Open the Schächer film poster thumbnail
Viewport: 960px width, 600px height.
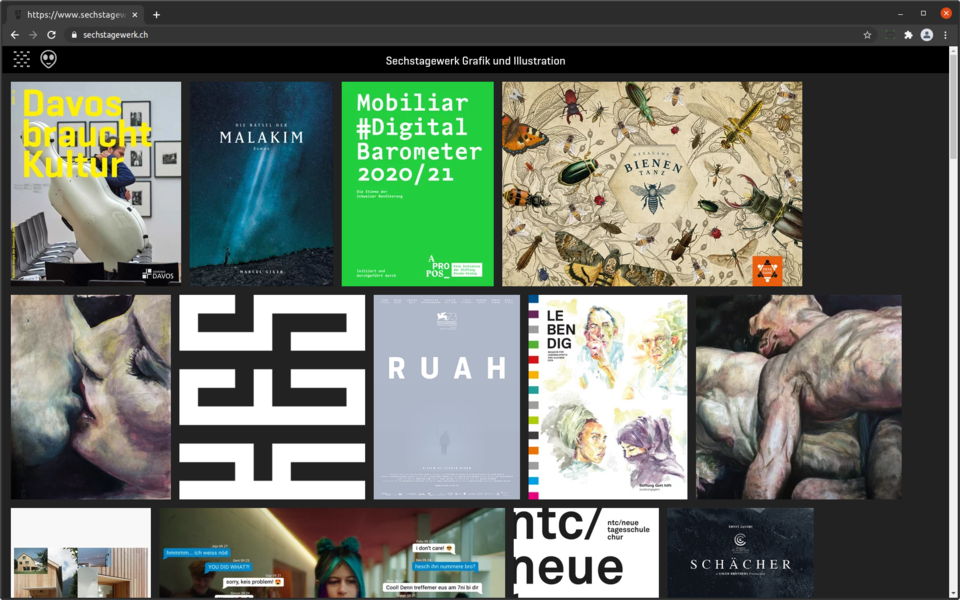(741, 553)
